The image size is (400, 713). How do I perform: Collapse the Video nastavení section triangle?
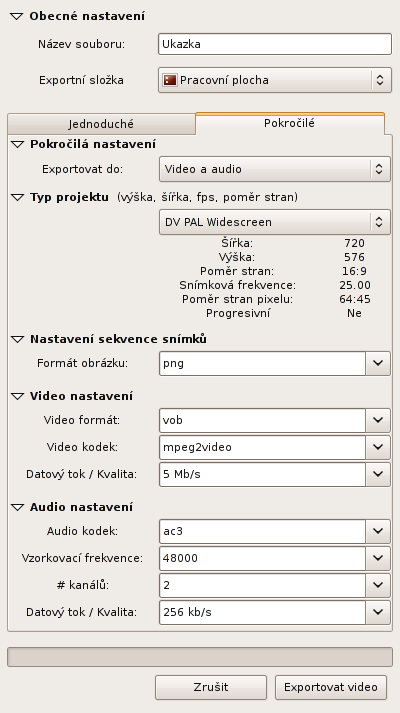(17, 396)
